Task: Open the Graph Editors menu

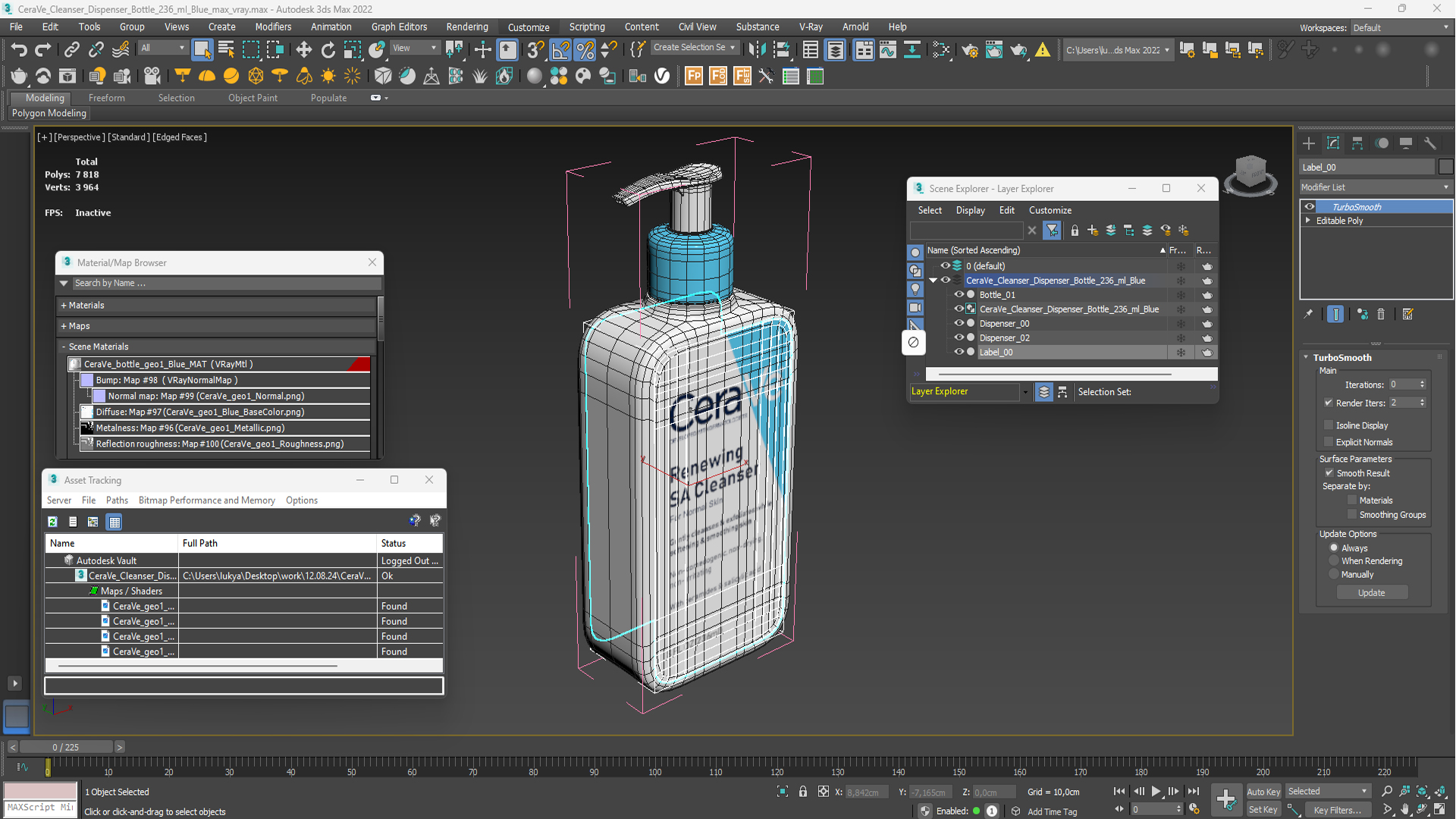Action: pyautogui.click(x=399, y=27)
